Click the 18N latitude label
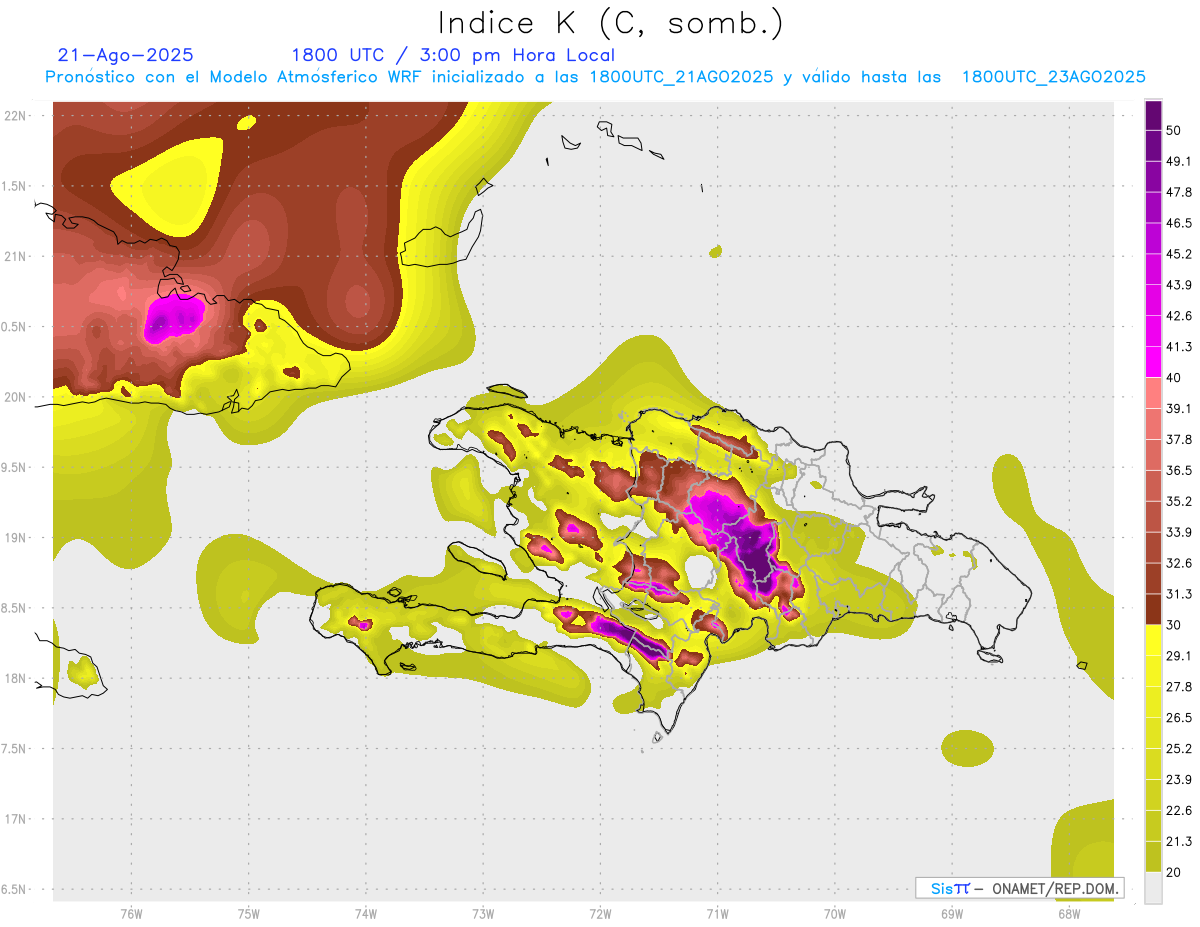This screenshot has width=1200, height=927. (15, 678)
